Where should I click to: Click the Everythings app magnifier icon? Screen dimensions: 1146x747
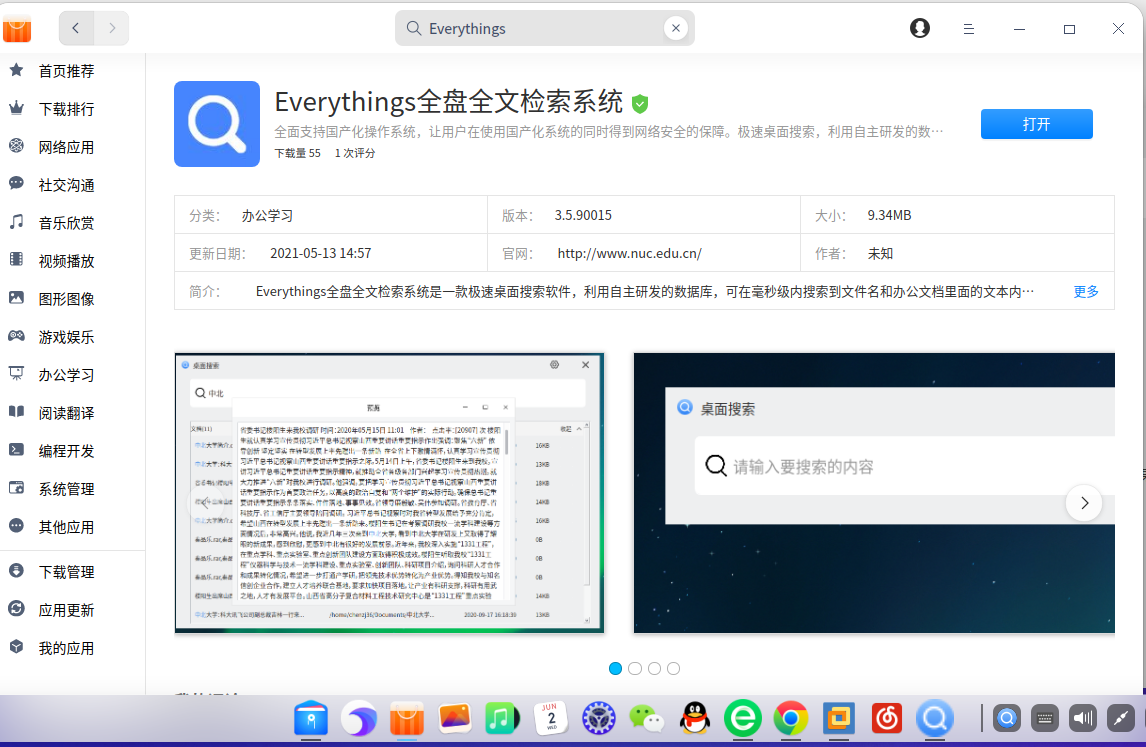click(x=217, y=124)
